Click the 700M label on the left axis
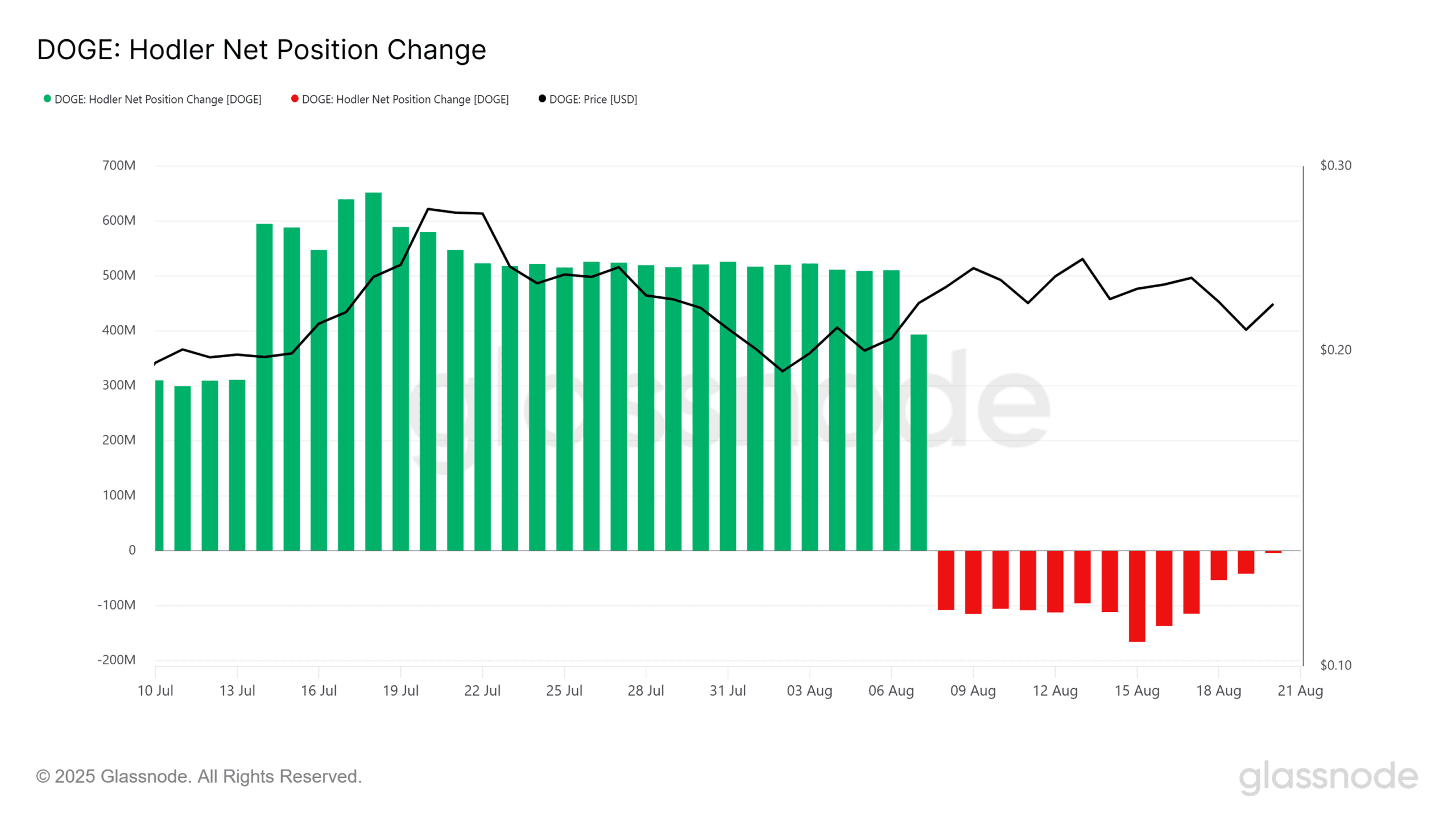 tap(118, 166)
